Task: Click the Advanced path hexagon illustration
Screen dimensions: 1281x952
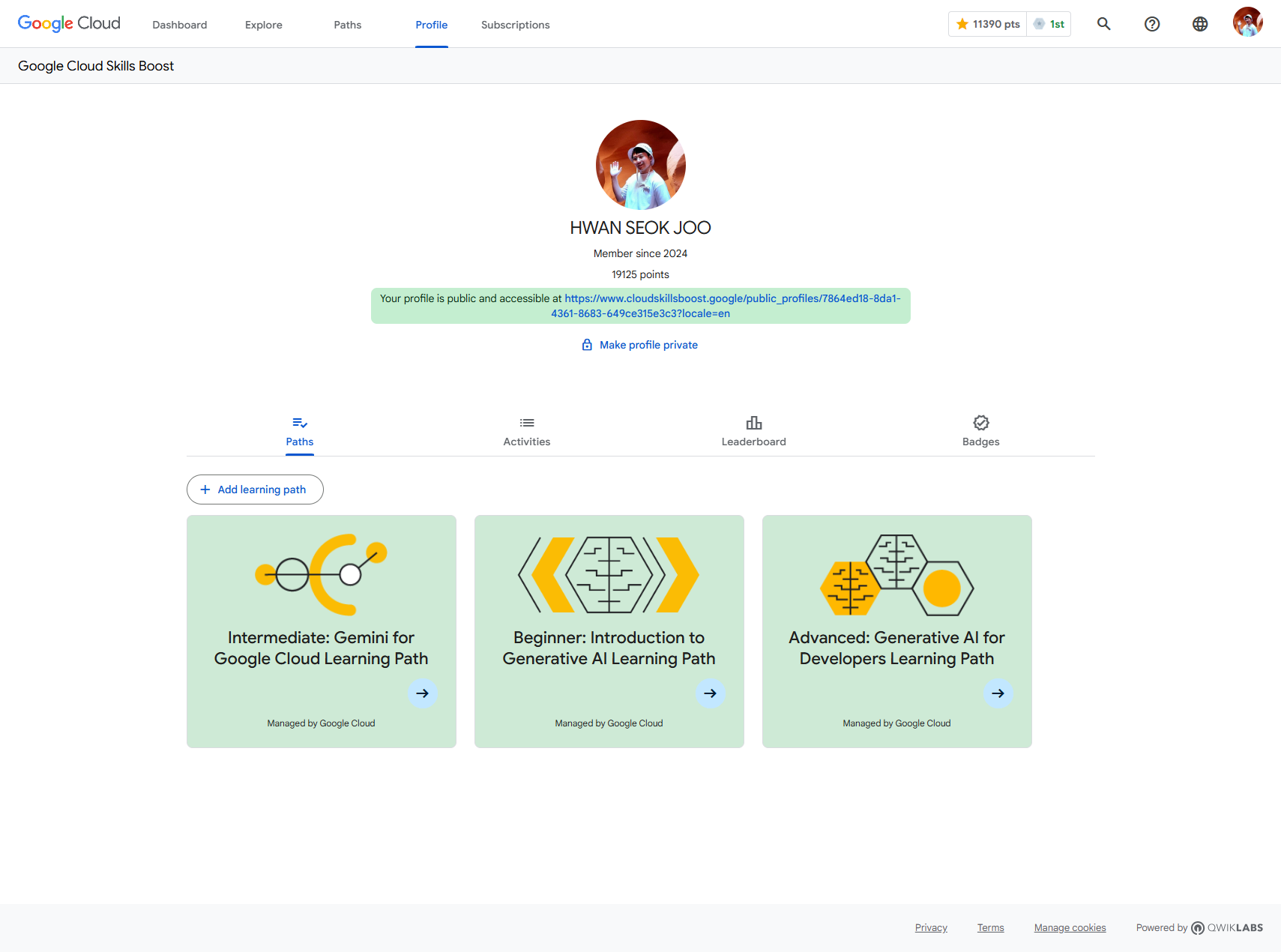Action: coord(897,574)
